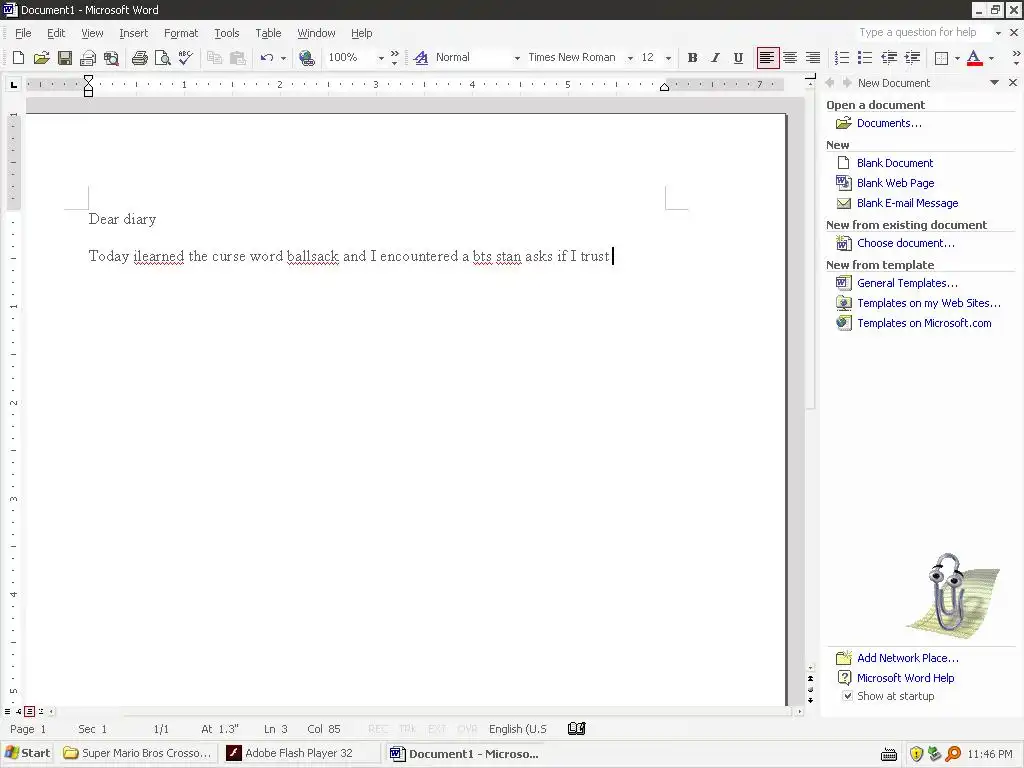Open the Times New Roman font dropdown

point(630,58)
